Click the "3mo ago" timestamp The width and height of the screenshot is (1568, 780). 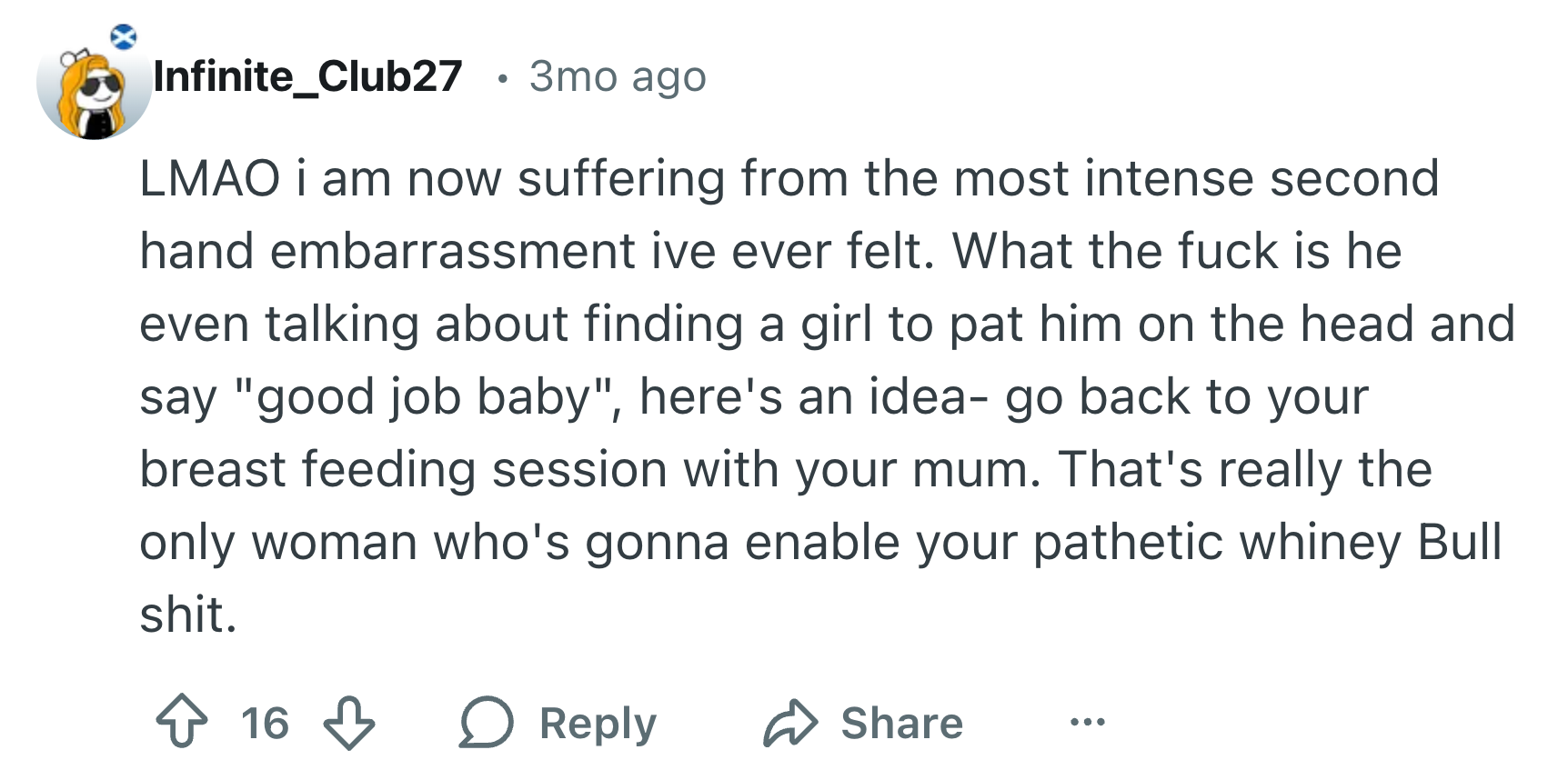[618, 76]
